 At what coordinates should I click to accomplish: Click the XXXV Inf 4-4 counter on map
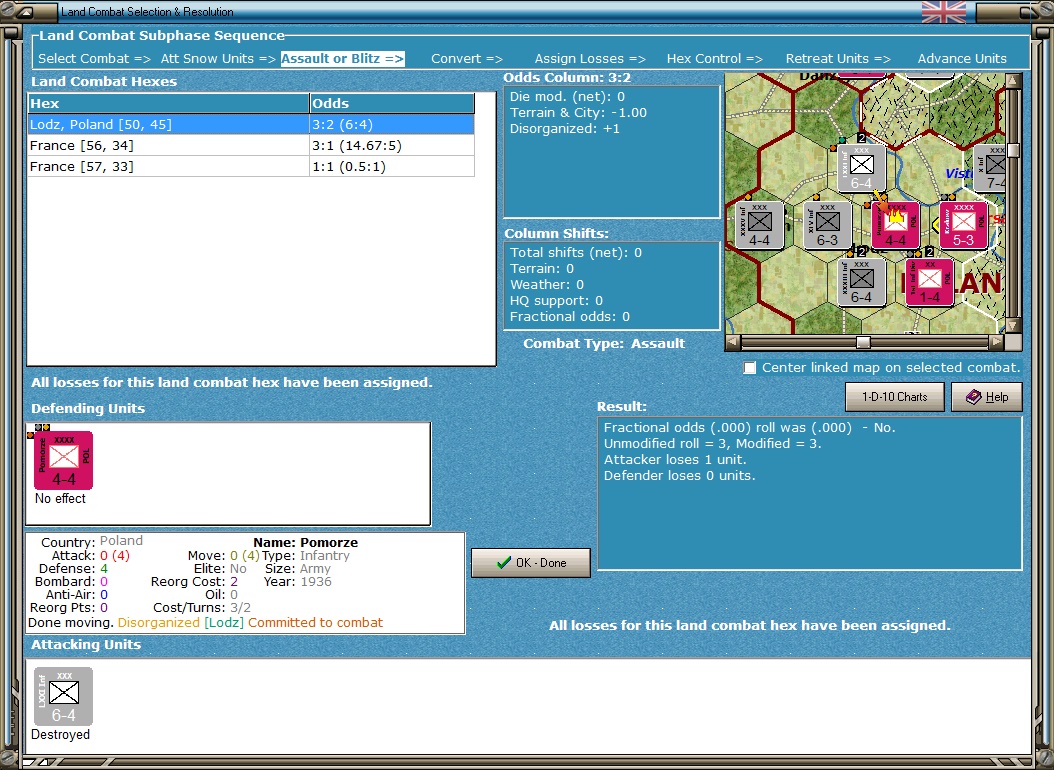click(759, 224)
